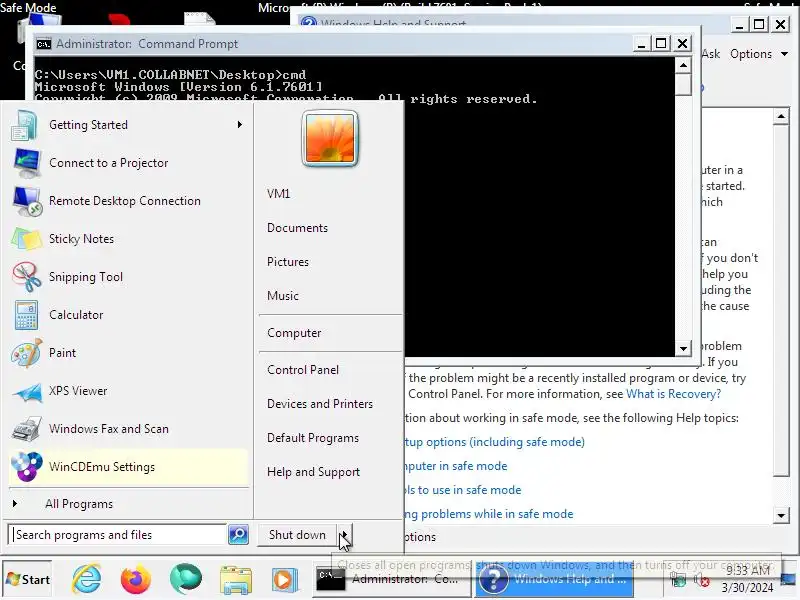
Task: Click the What is Recovery? link
Action: point(673,394)
